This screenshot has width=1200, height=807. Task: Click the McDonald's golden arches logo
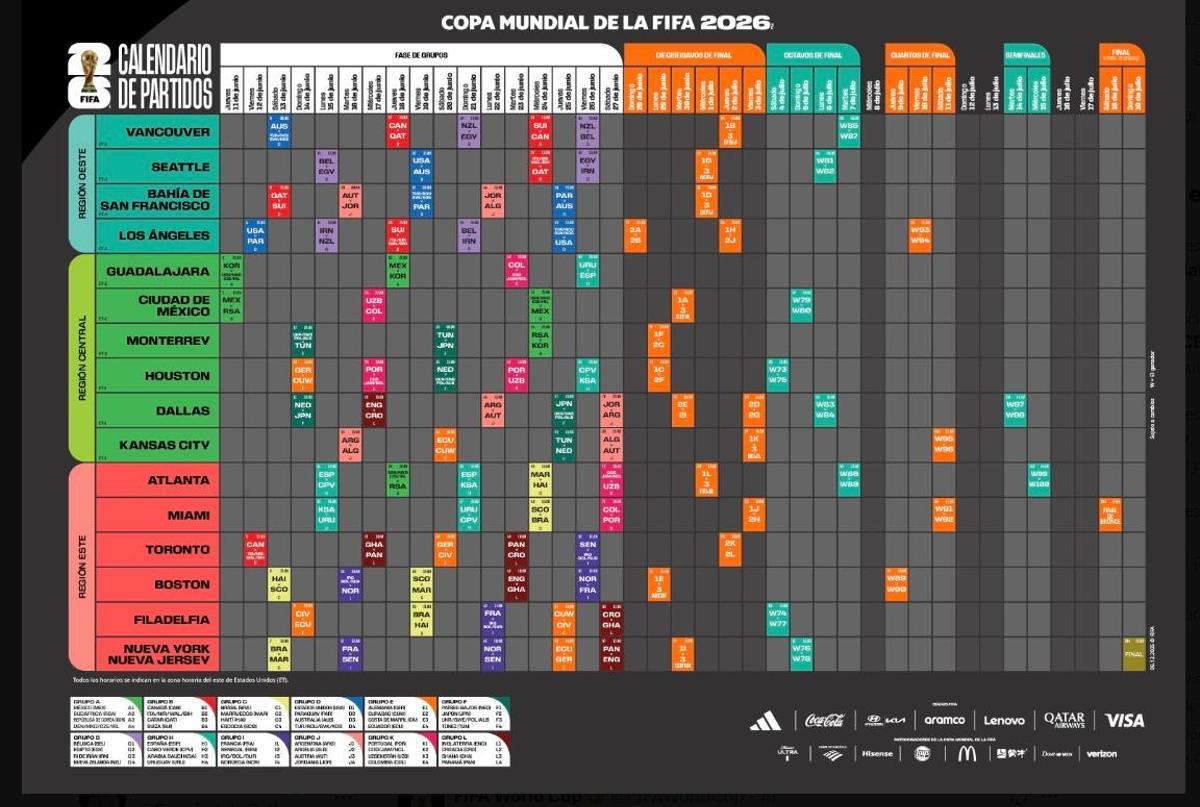coord(966,753)
